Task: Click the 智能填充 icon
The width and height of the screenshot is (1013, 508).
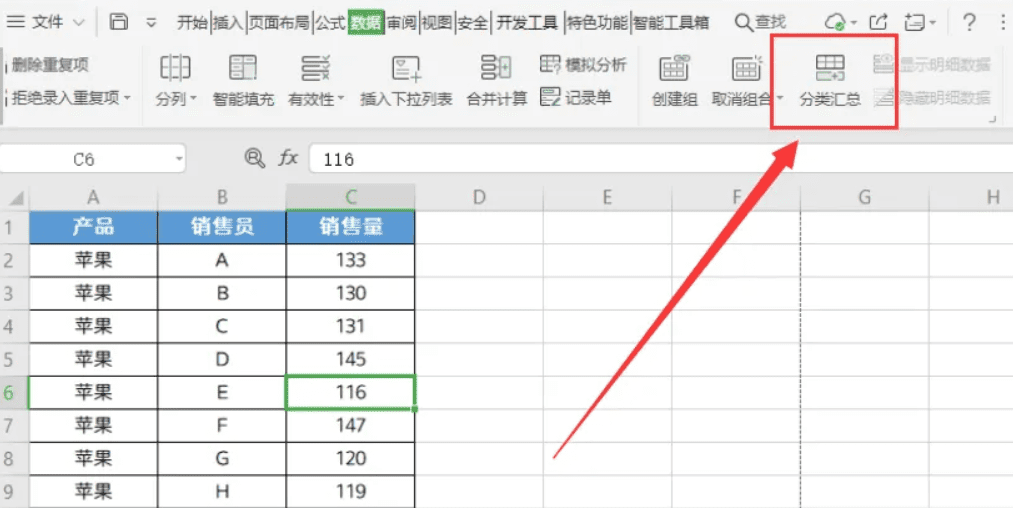Action: click(244, 68)
